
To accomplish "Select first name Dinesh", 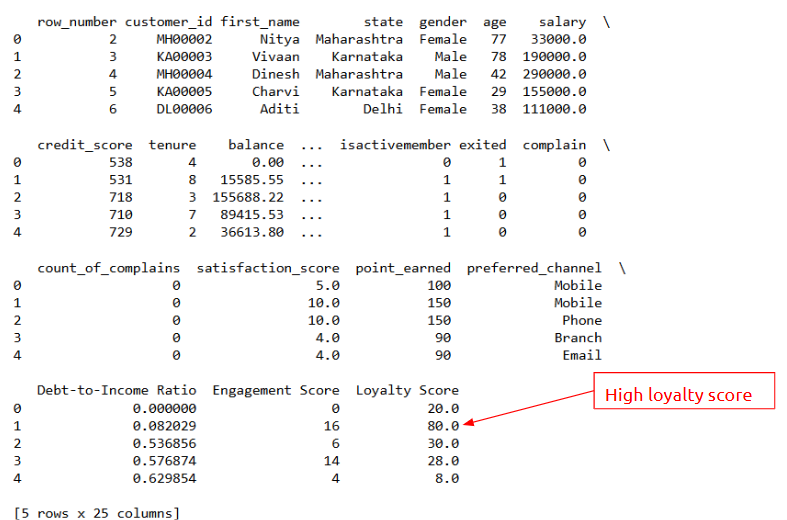I will coord(276,74).
